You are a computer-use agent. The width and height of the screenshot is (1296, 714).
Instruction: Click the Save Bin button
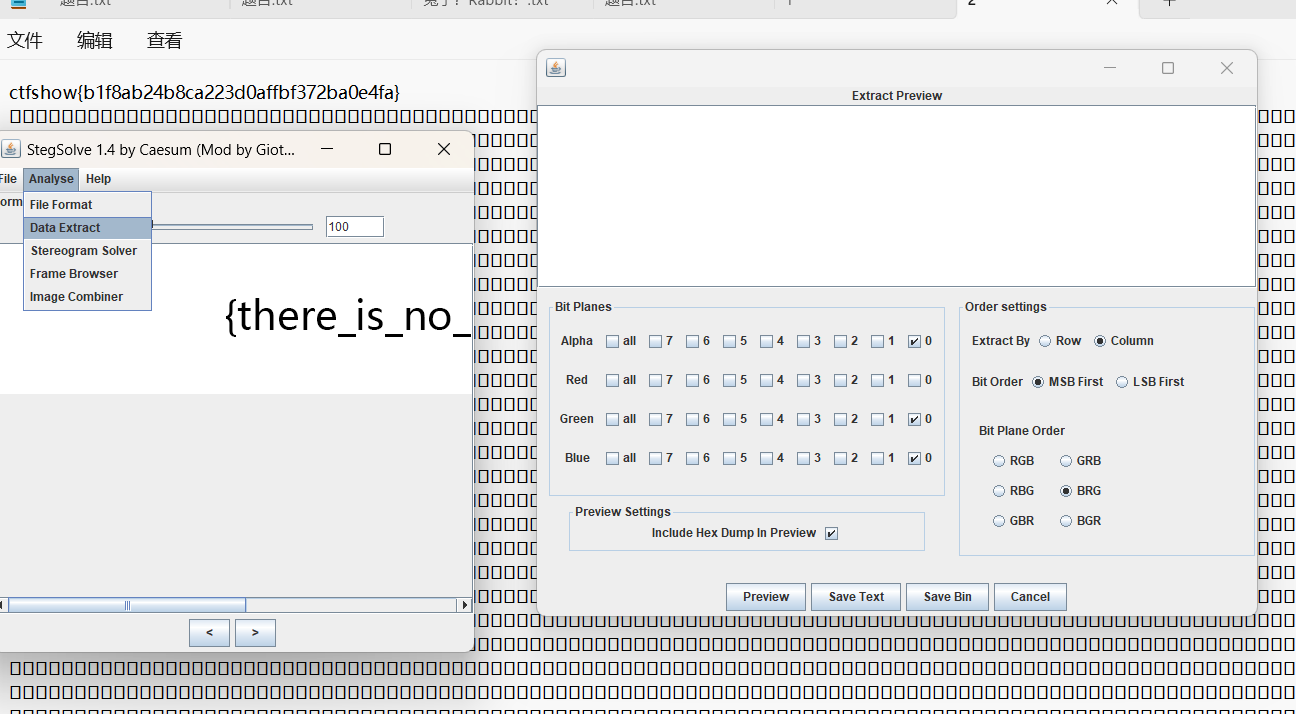tap(947, 597)
